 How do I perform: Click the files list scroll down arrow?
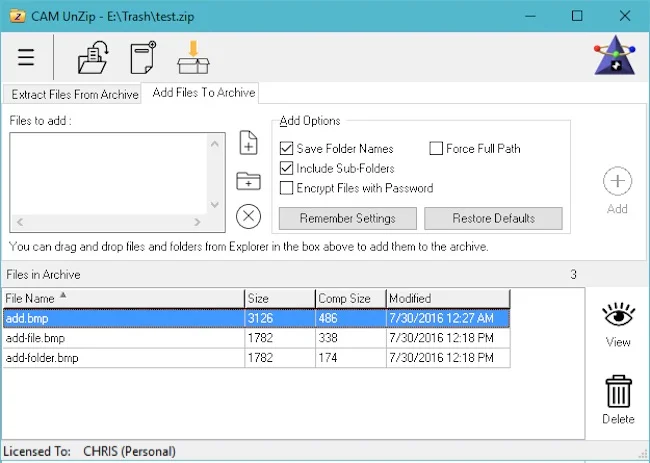[215, 204]
